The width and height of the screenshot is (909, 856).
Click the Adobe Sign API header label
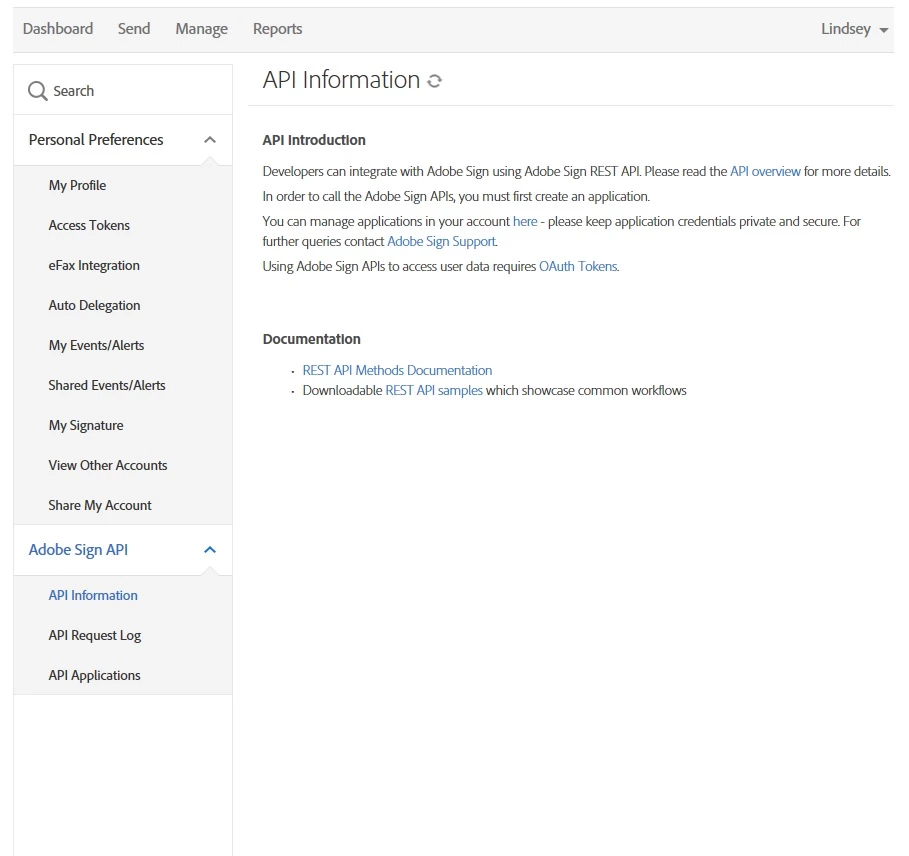[x=78, y=549]
